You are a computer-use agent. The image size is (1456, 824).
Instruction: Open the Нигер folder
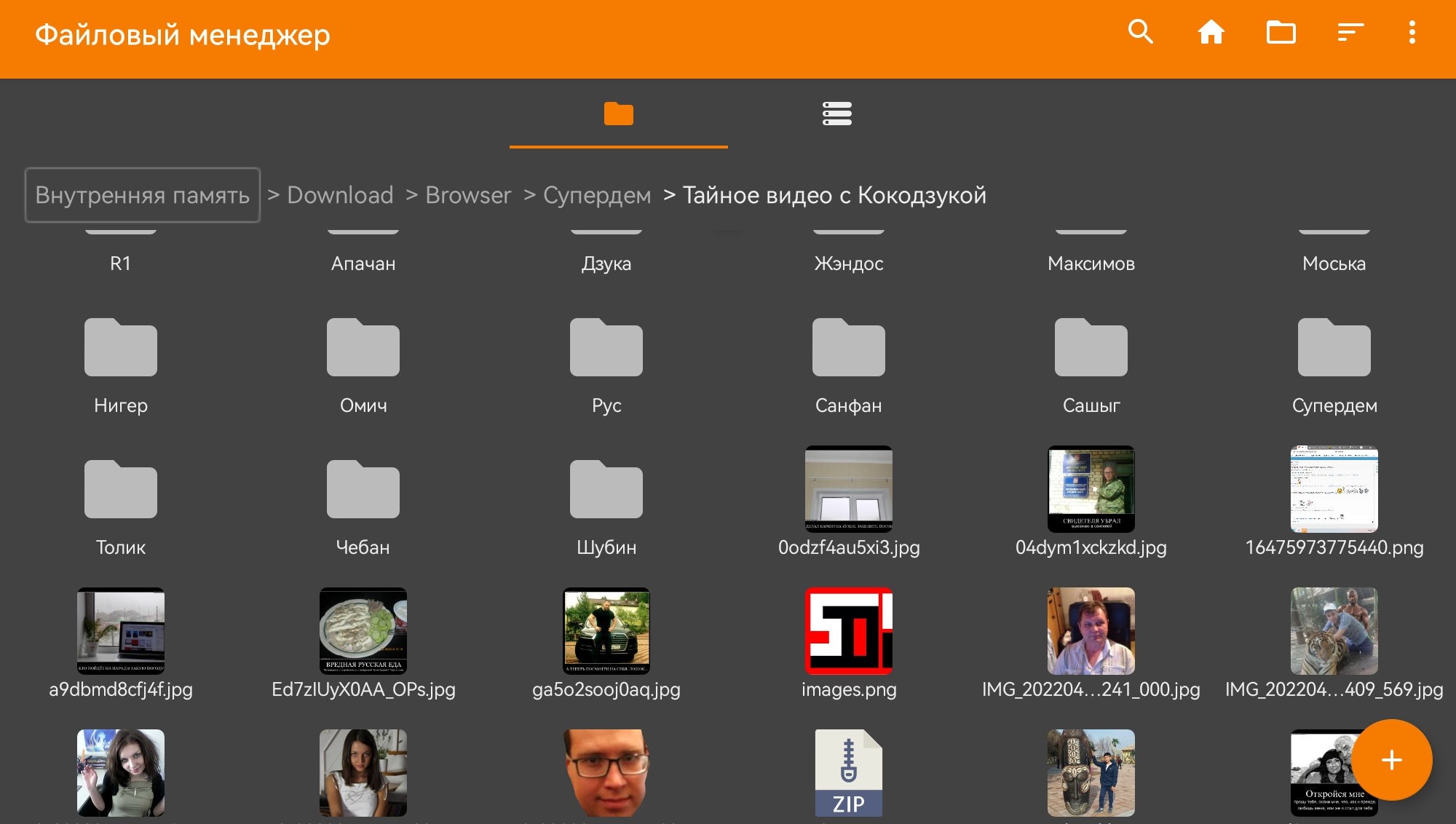(x=121, y=348)
